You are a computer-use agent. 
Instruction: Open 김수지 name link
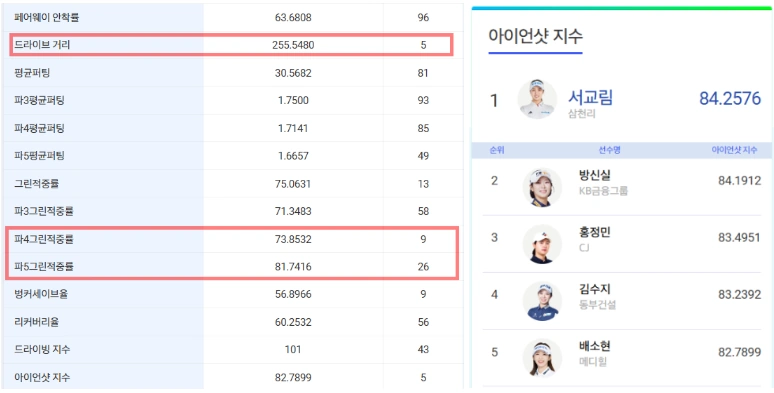point(594,289)
